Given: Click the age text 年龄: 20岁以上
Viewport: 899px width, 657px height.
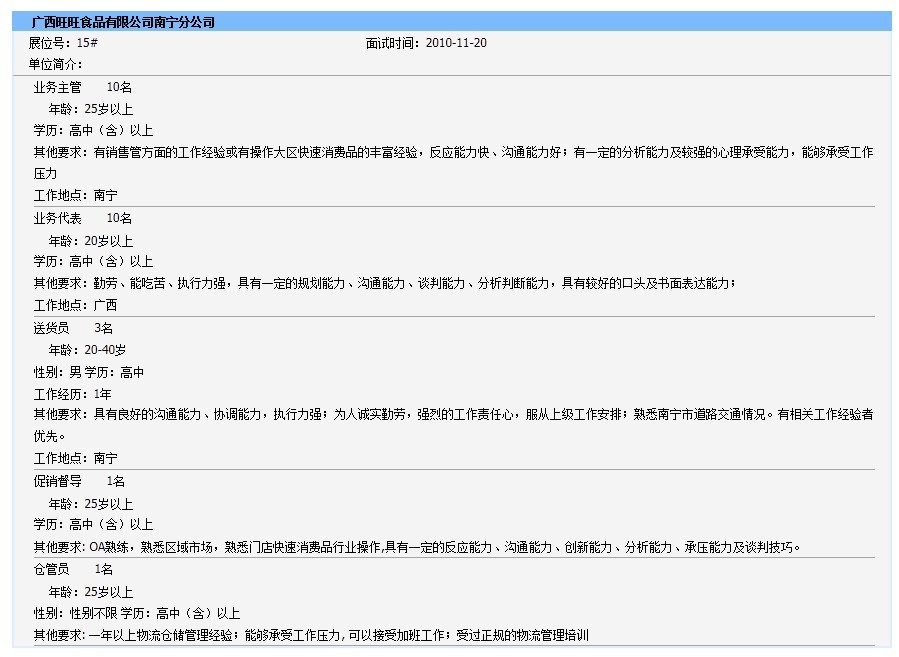Looking at the screenshot, I should (x=91, y=241).
